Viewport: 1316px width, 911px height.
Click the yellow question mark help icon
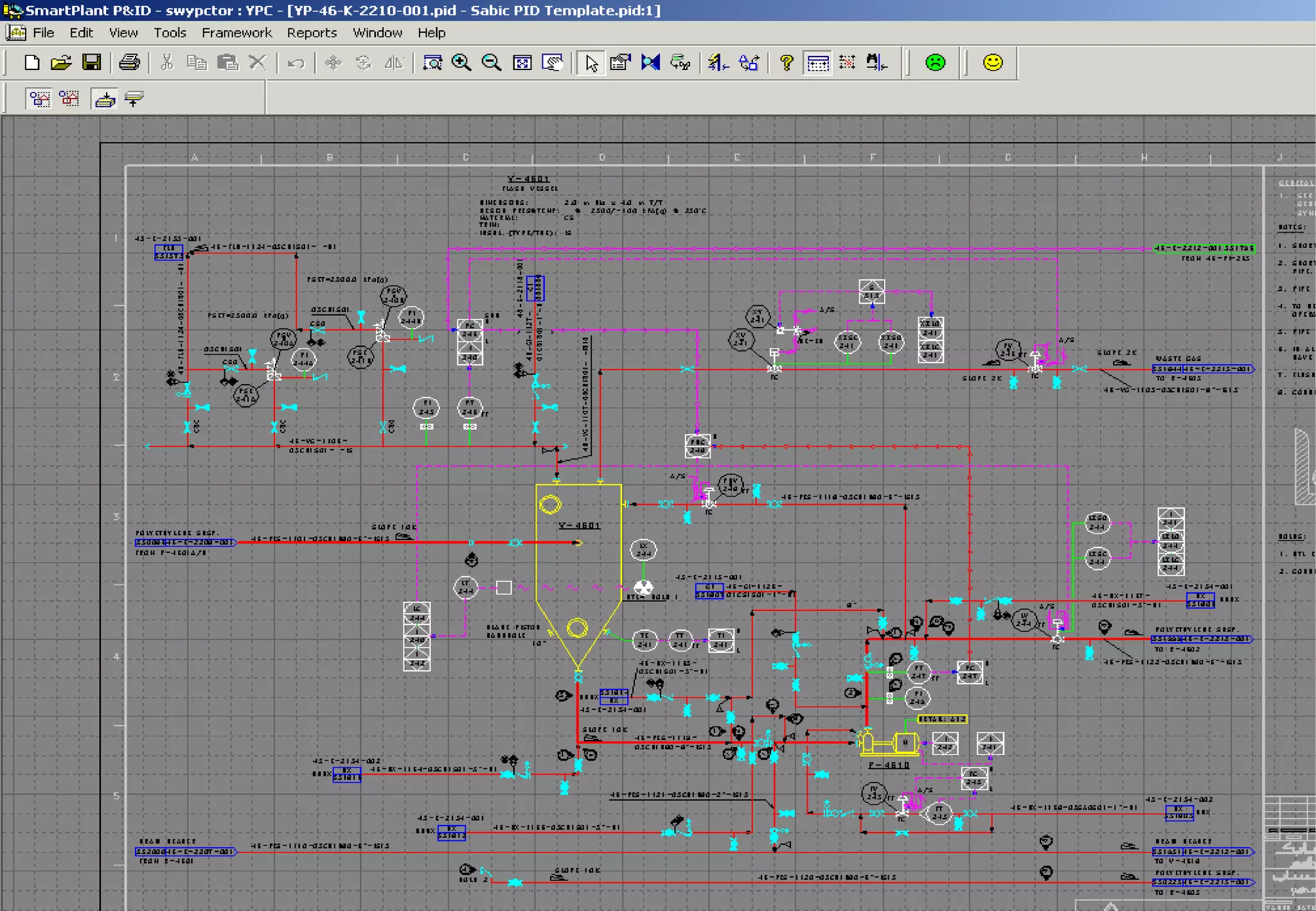[x=786, y=62]
